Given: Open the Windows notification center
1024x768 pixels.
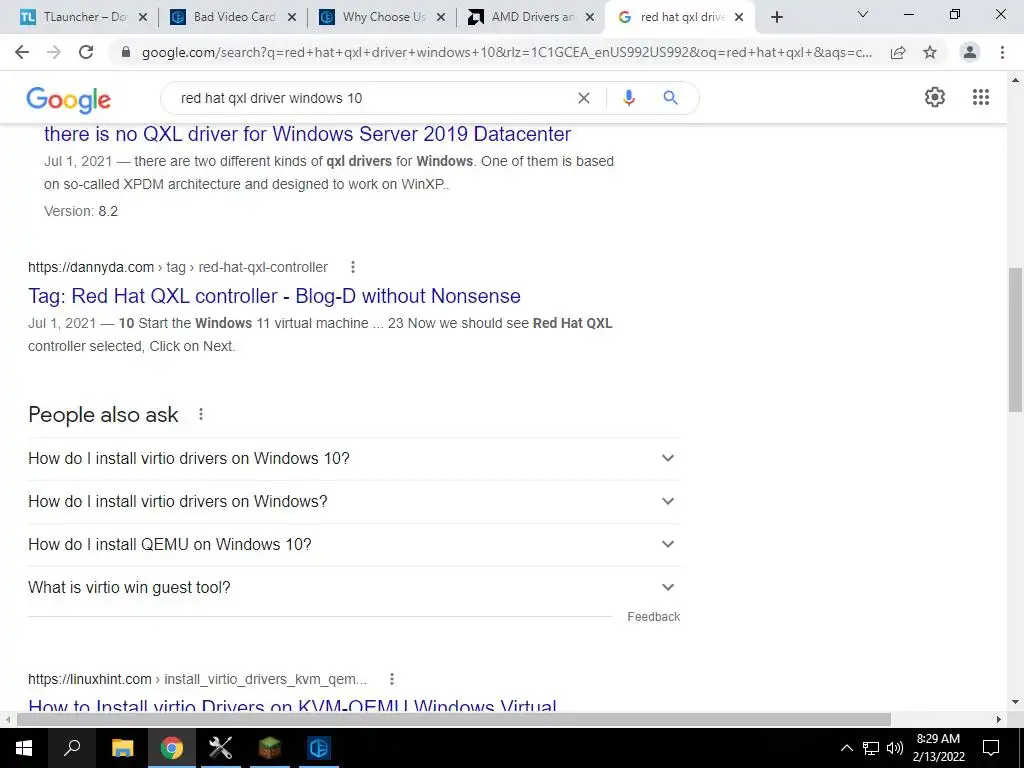Looking at the screenshot, I should (x=991, y=748).
